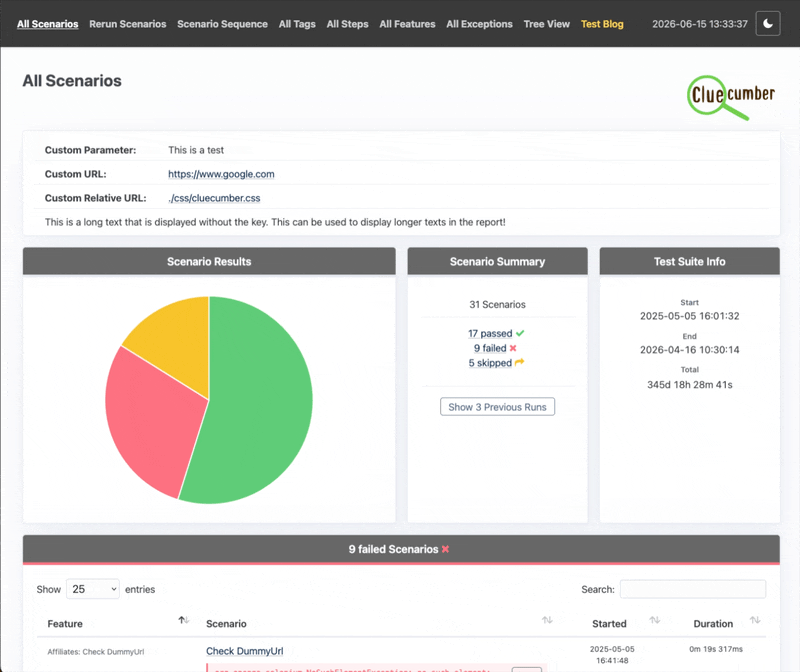This screenshot has height=672, width=800.
Task: Click the 31 Scenarios text
Action: [497, 304]
